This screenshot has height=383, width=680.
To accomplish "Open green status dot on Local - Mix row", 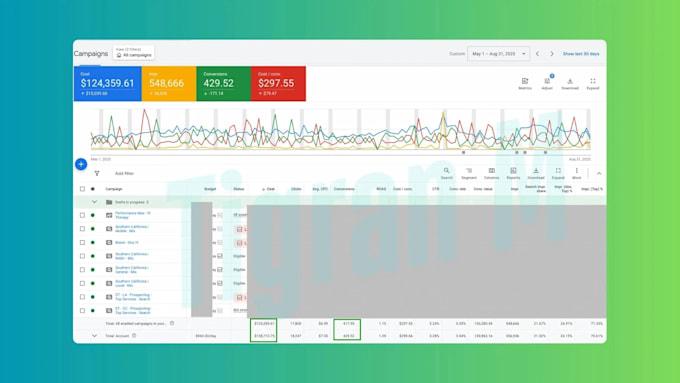I will coord(93,283).
